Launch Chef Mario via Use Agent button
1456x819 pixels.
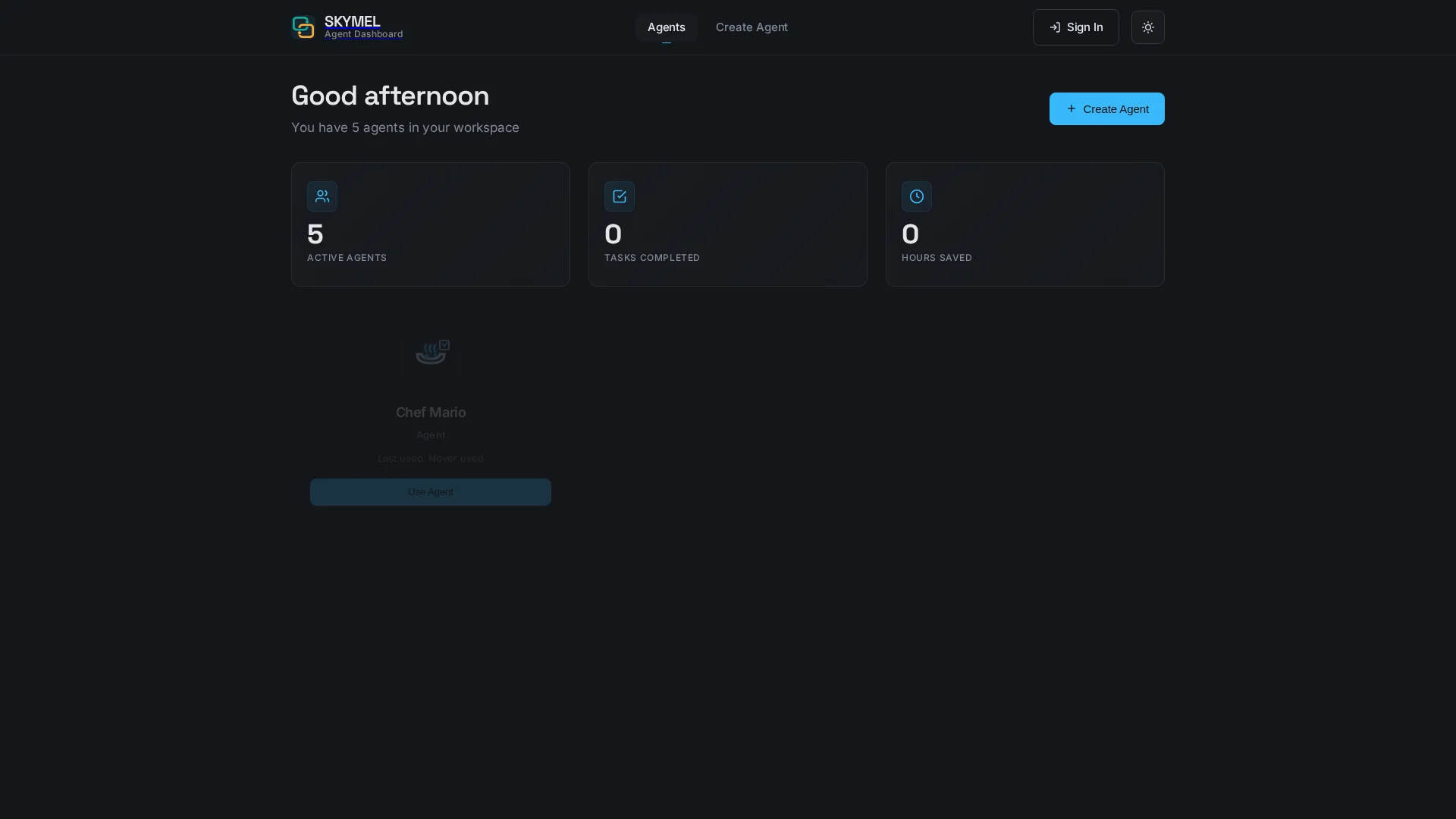430,492
